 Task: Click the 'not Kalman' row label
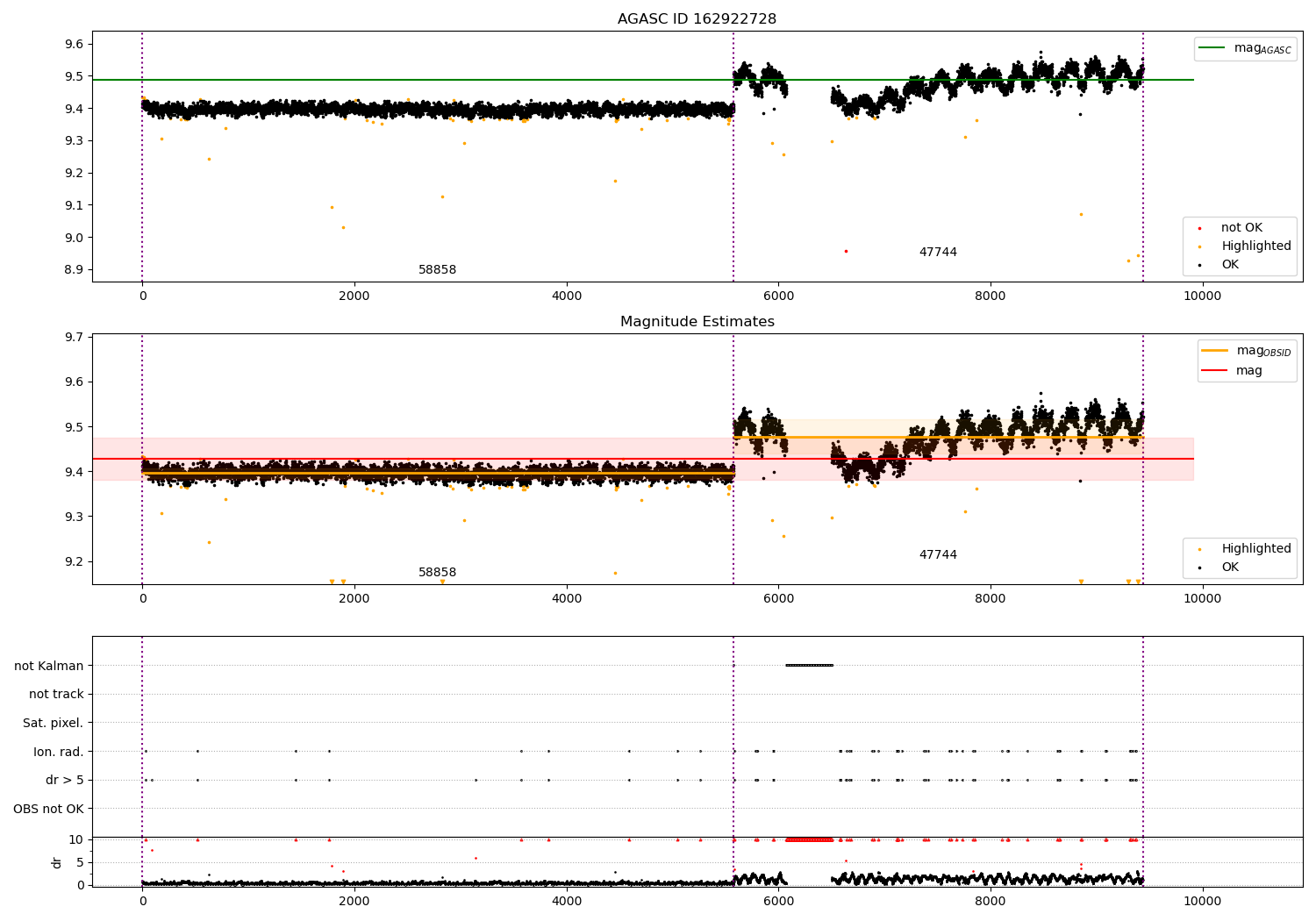pyautogui.click(x=49, y=666)
